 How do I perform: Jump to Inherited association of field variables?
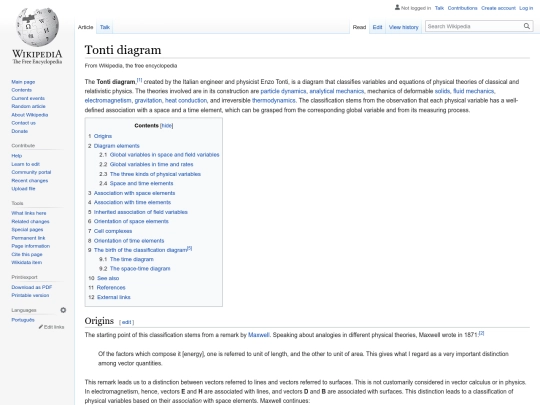click(141, 212)
